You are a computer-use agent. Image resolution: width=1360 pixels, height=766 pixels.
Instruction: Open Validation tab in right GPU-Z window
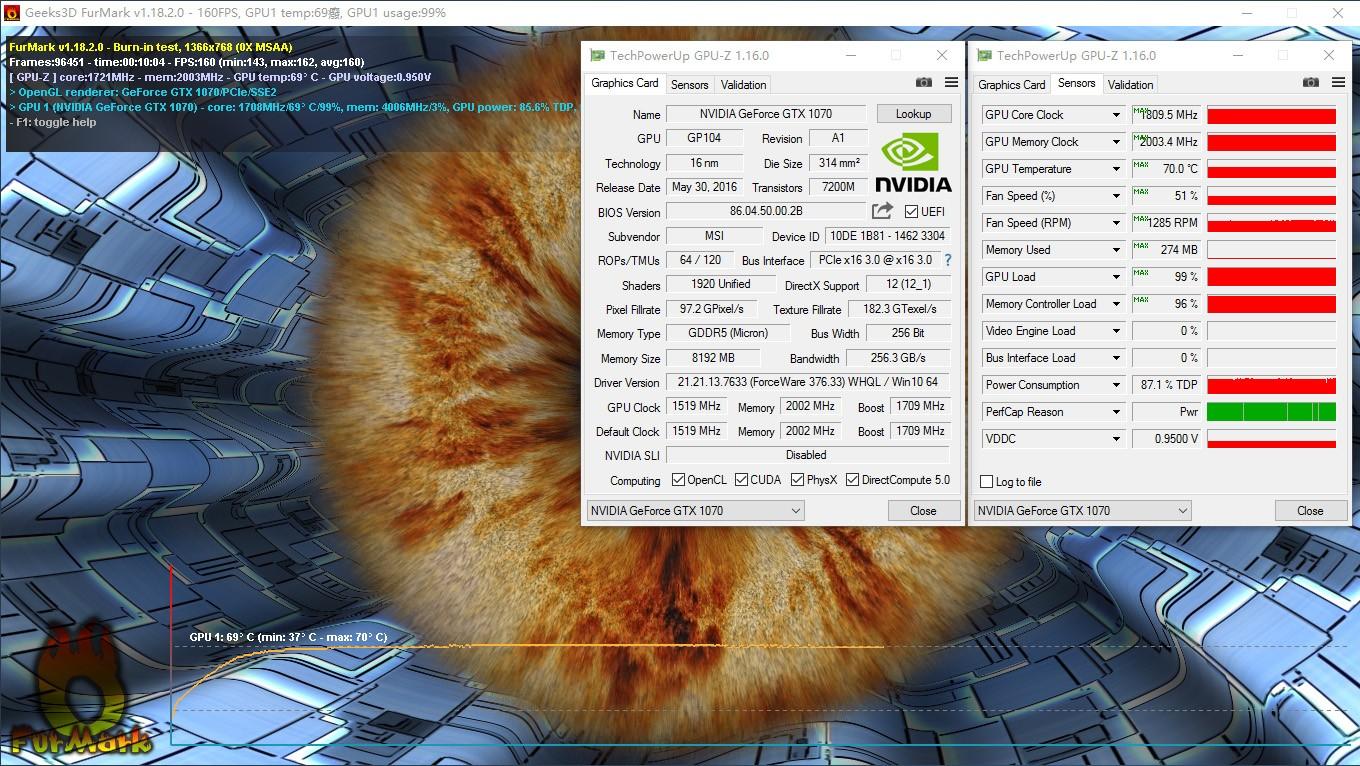[x=1130, y=85]
